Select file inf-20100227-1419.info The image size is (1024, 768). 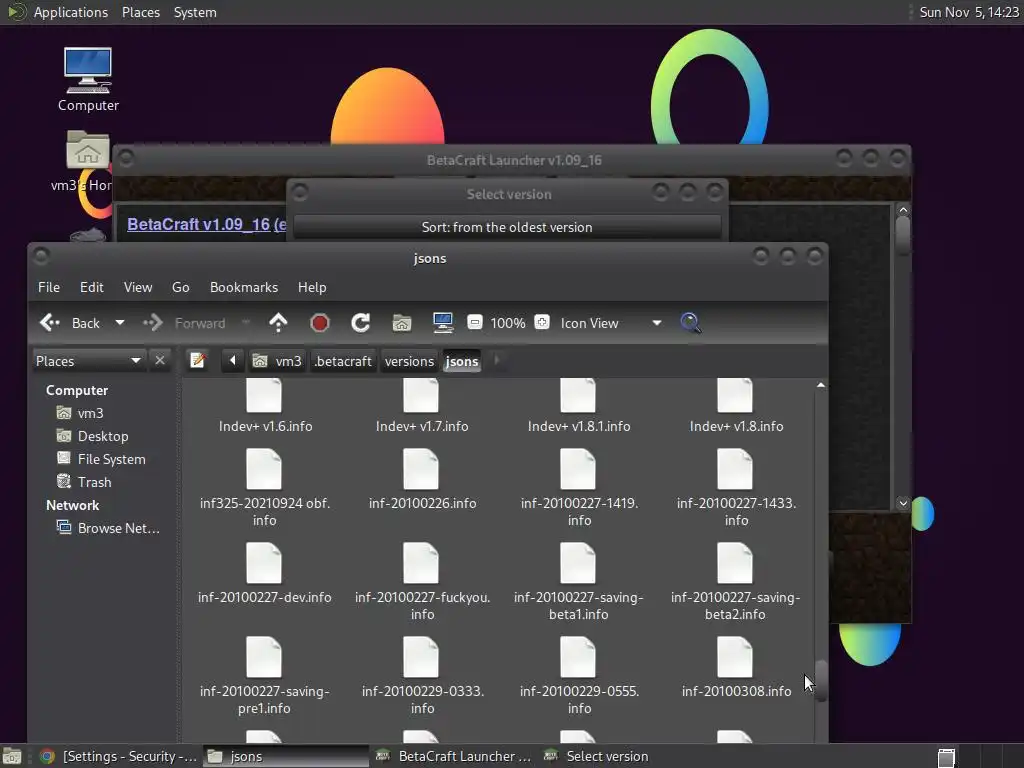[579, 487]
